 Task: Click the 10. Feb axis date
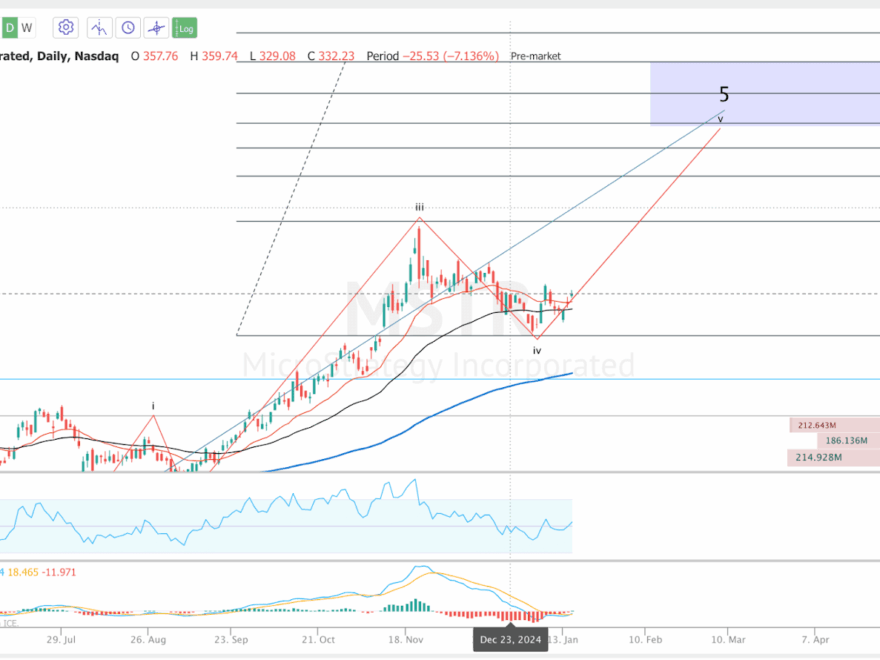(x=645, y=640)
